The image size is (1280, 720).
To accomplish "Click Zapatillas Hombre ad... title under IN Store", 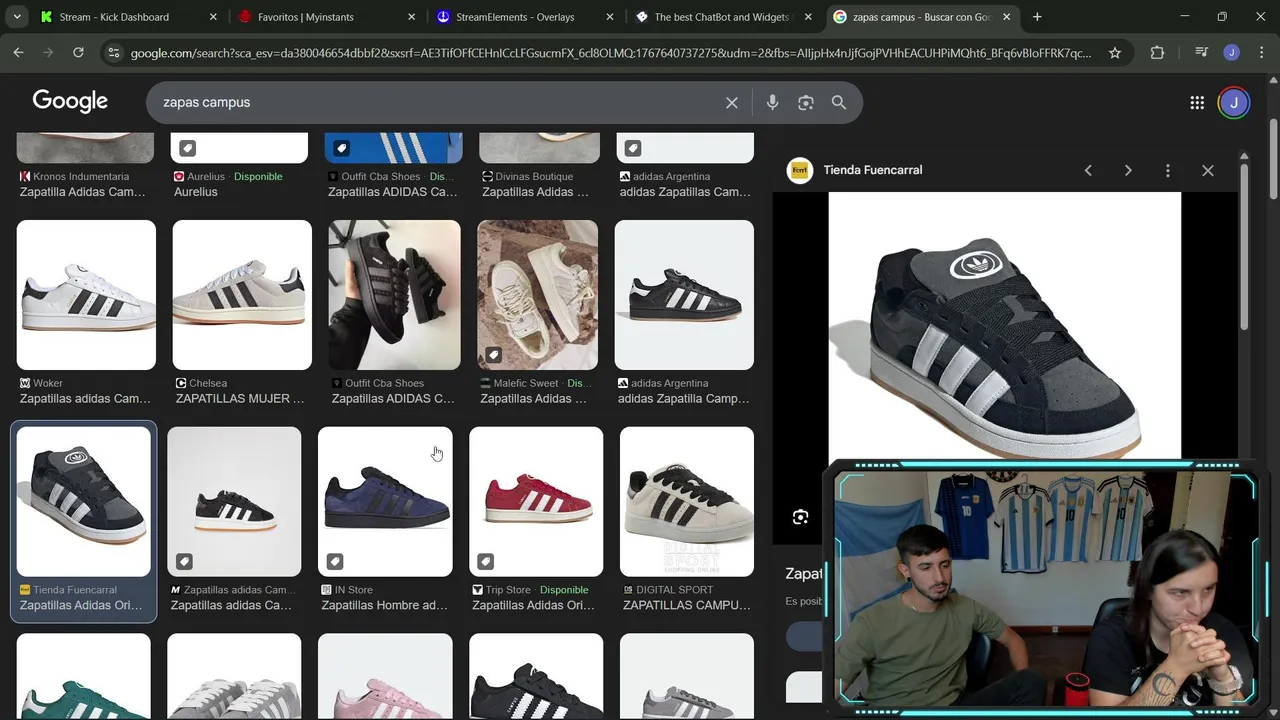I will (x=385, y=605).
